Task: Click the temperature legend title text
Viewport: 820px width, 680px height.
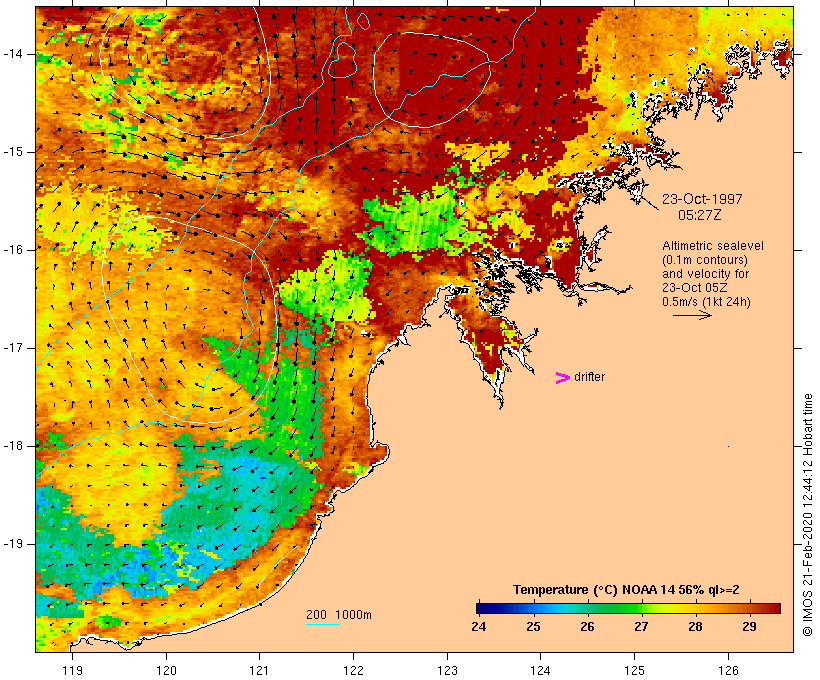Action: tap(626, 590)
